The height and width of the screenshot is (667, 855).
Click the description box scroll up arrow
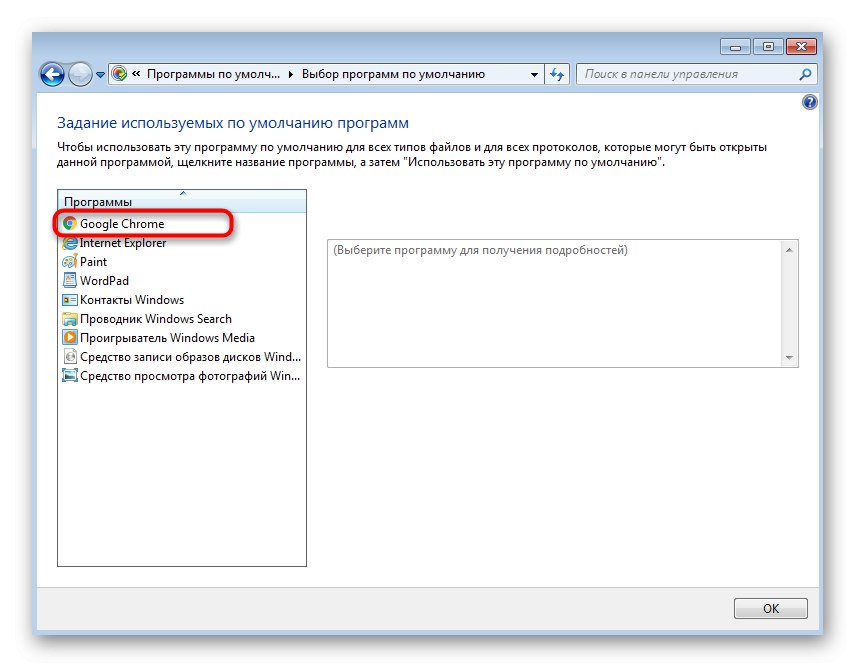789,250
